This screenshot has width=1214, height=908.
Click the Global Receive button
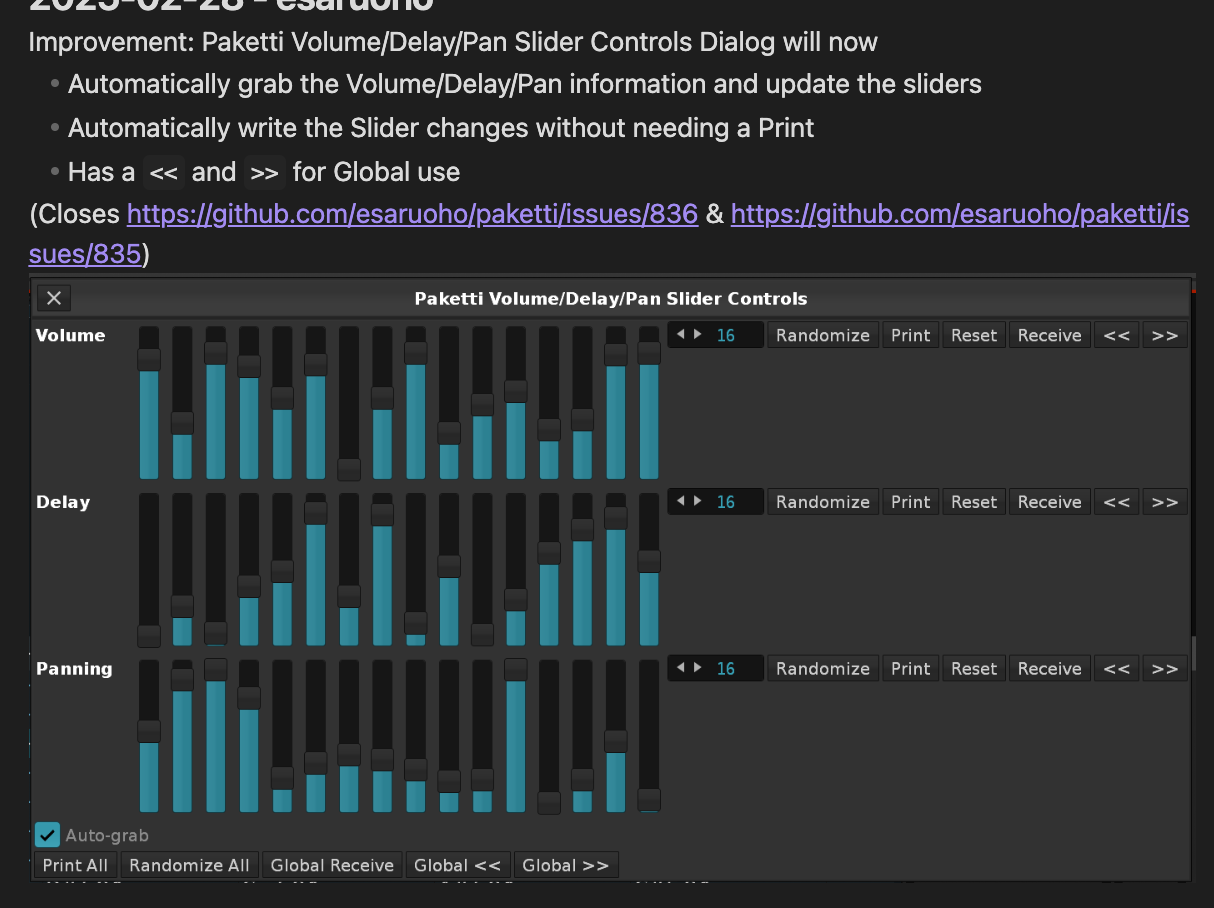pos(333,865)
